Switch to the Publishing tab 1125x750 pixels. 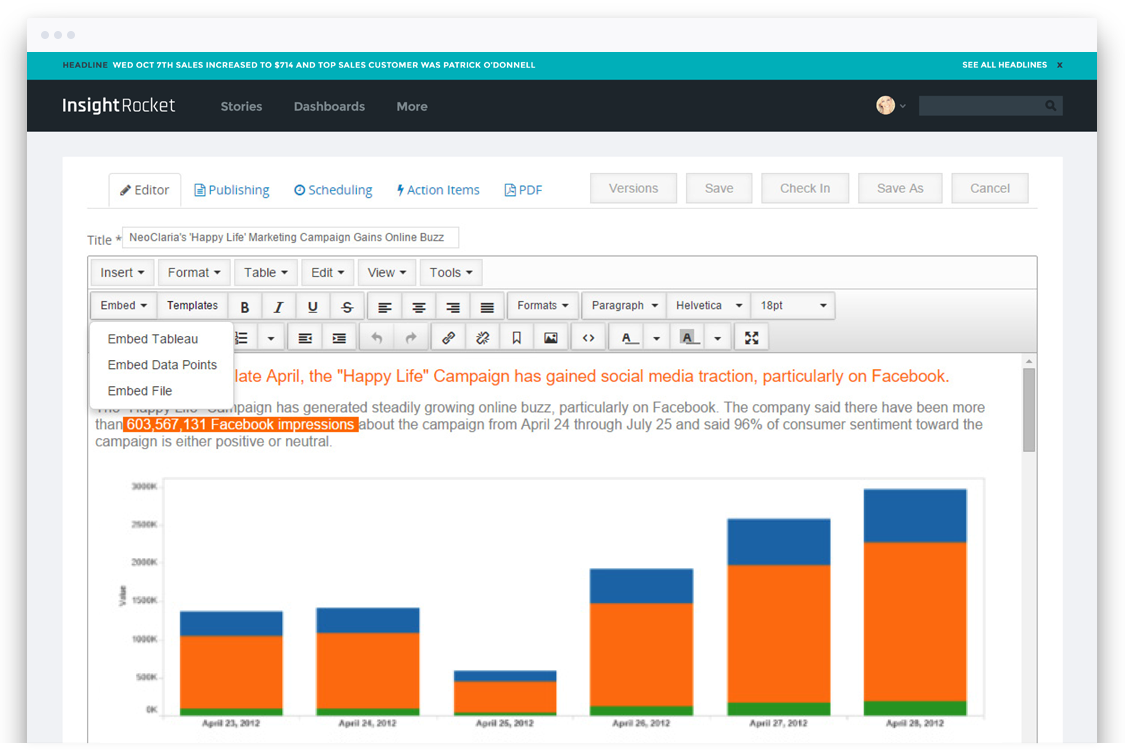coord(232,190)
